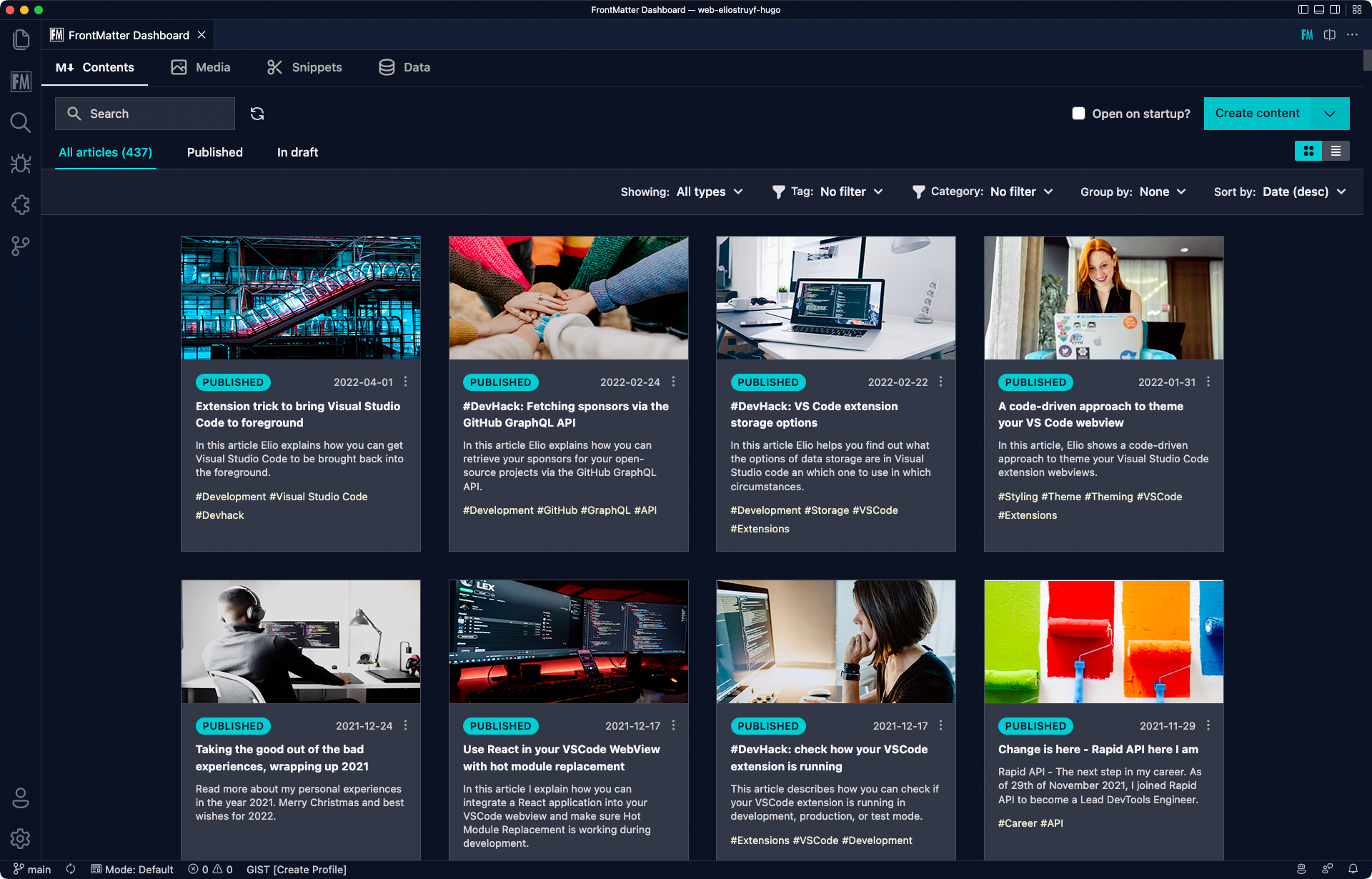Show All articles (437) tab
Screen dimensions: 1372x879
point(106,152)
